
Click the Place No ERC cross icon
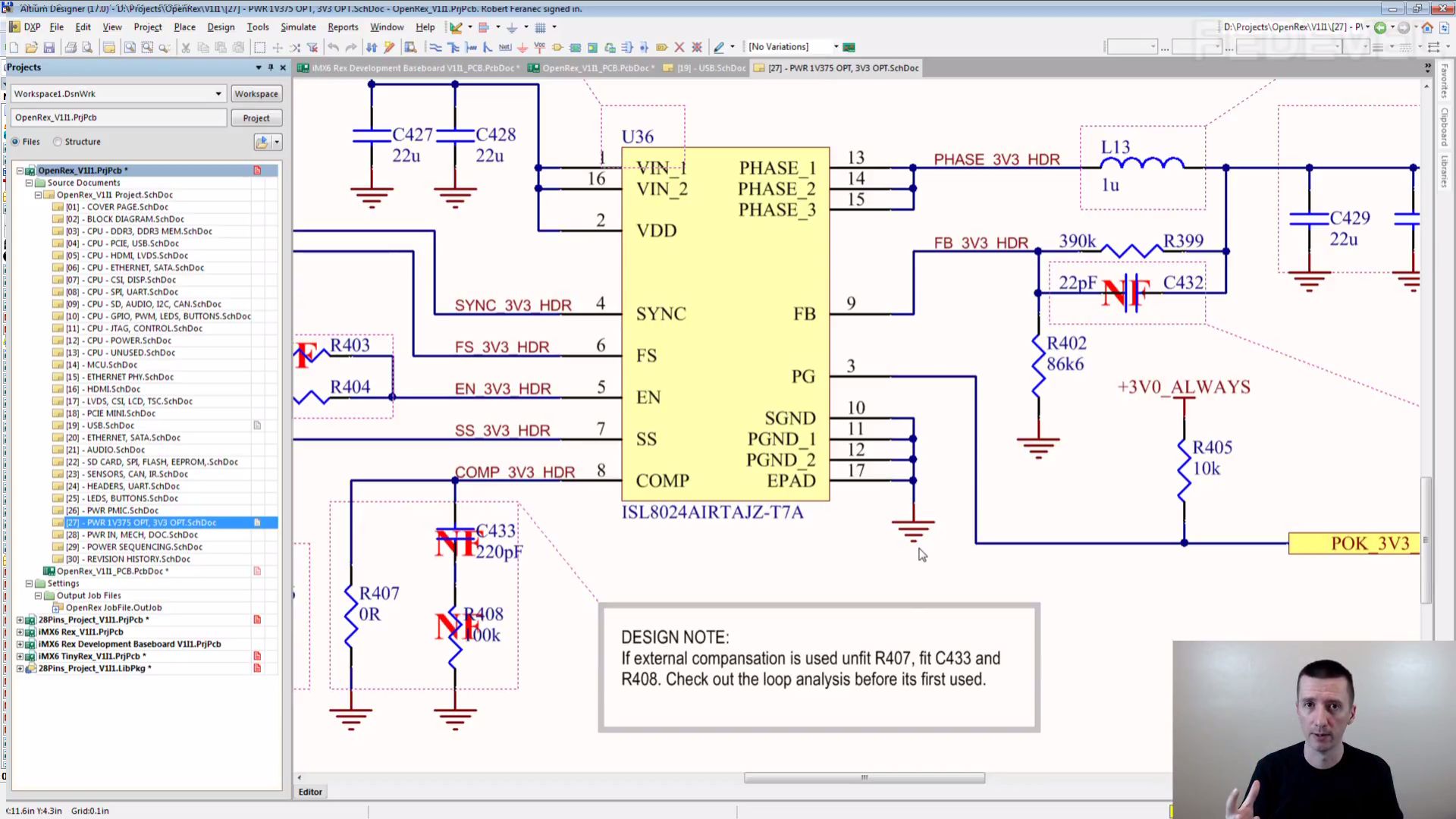[x=679, y=47]
